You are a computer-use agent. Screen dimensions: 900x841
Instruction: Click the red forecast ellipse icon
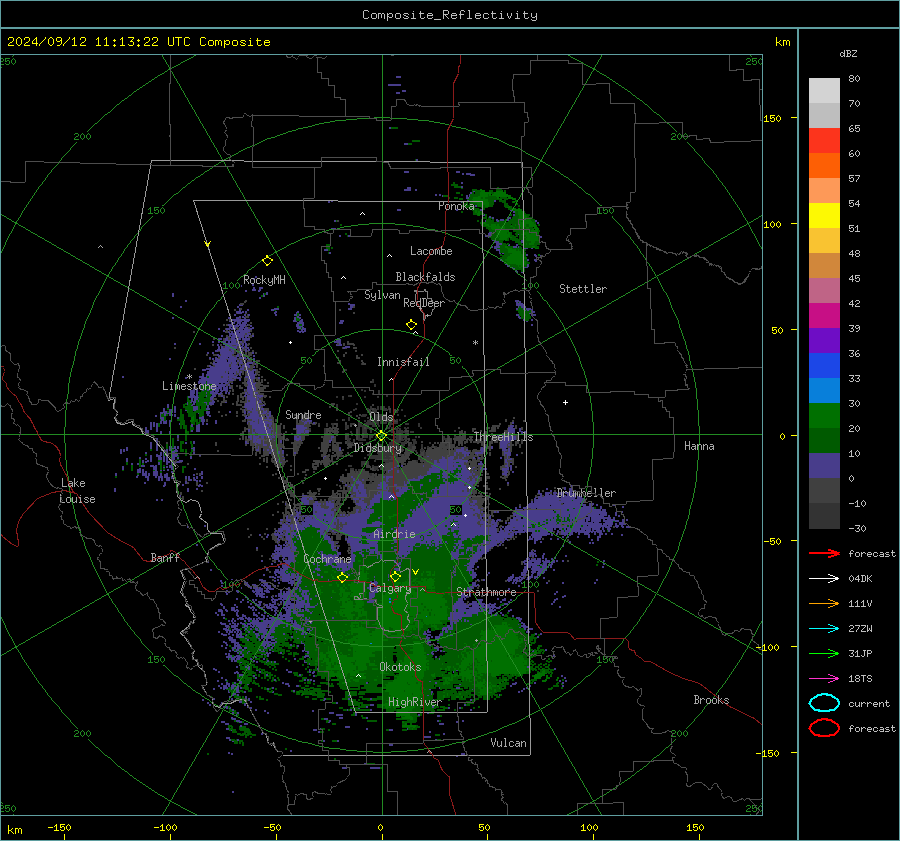pos(824,728)
